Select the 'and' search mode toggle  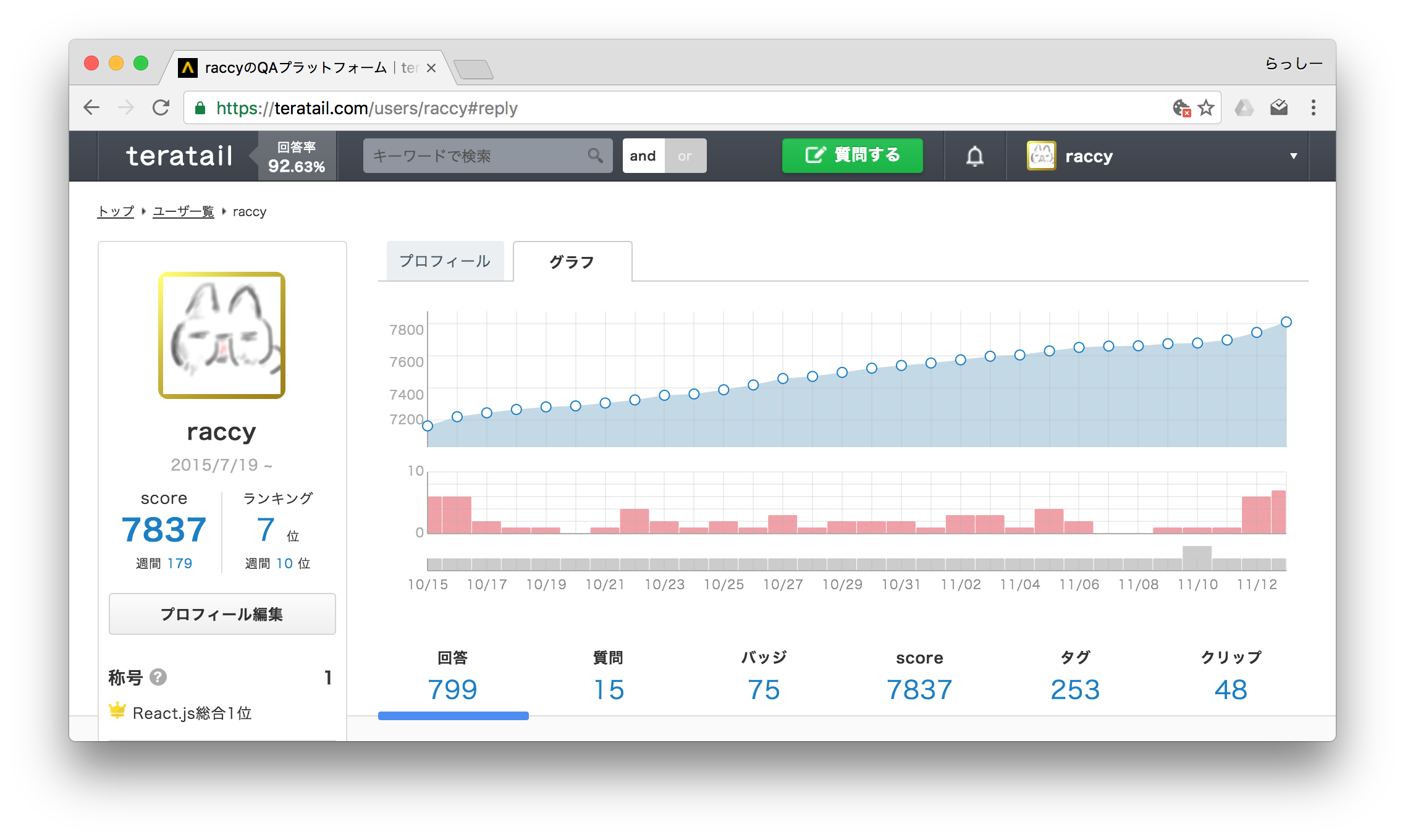(x=643, y=156)
